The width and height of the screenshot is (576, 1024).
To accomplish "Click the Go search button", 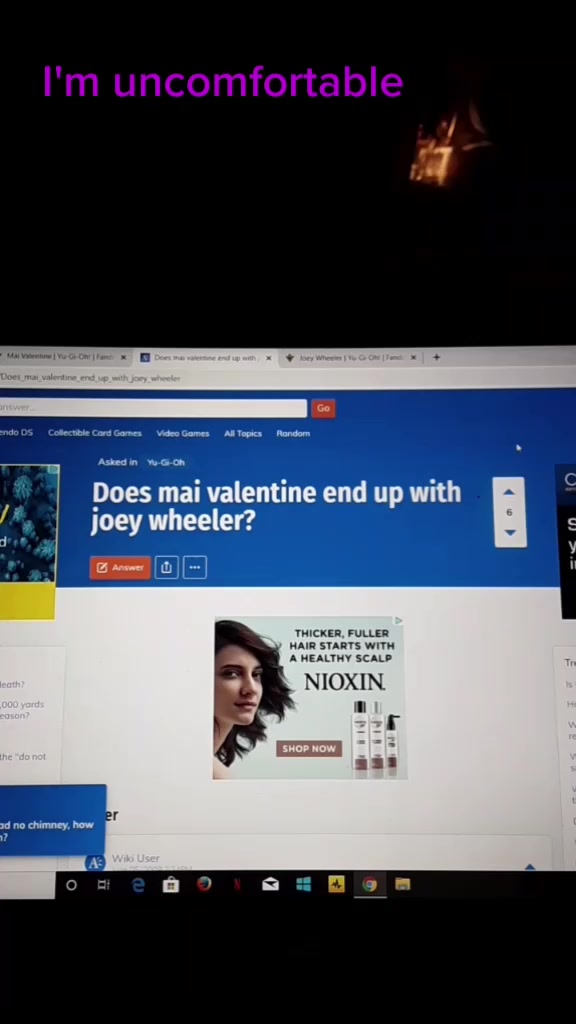I will 323,408.
